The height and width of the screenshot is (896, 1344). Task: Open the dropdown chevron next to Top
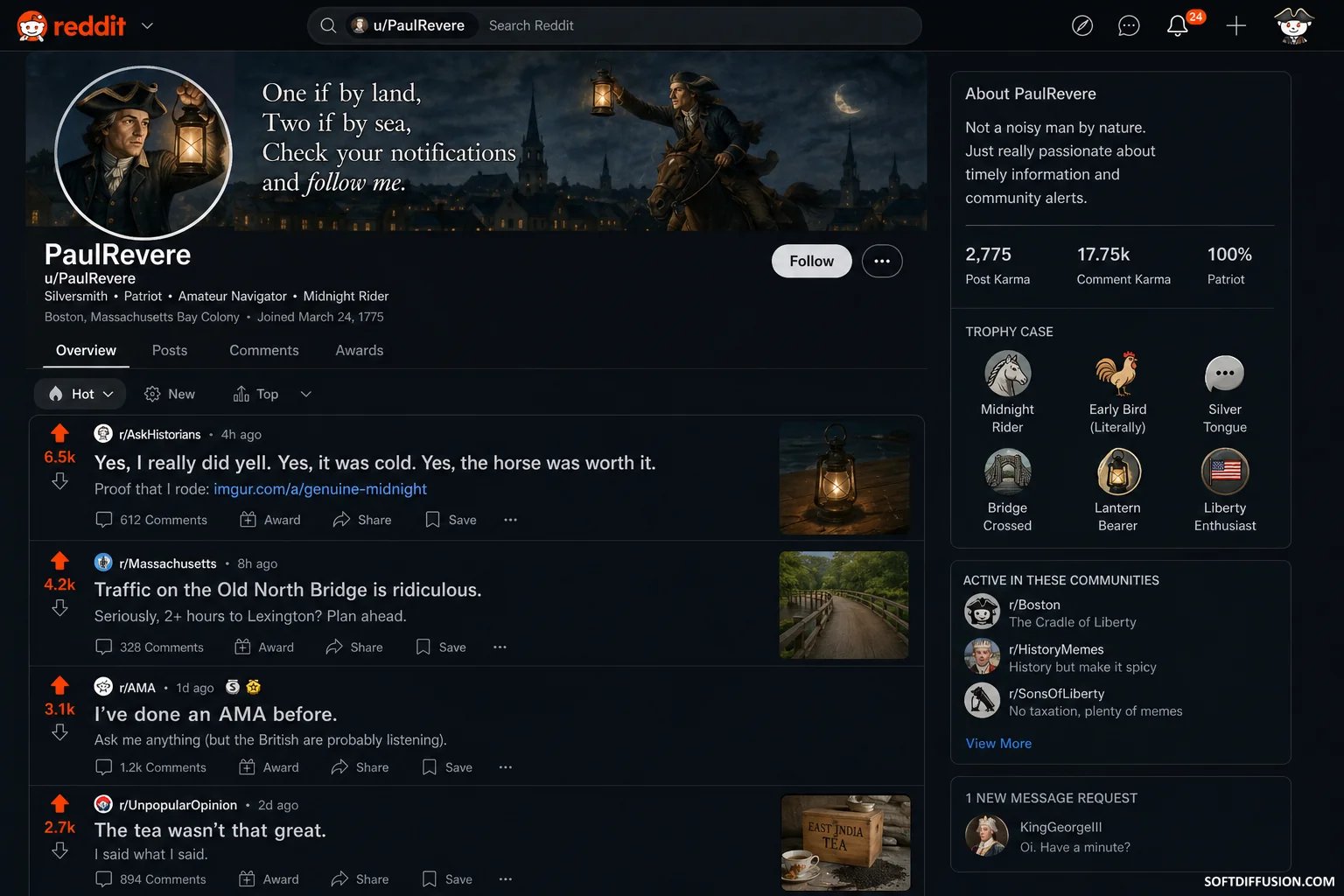[305, 395]
